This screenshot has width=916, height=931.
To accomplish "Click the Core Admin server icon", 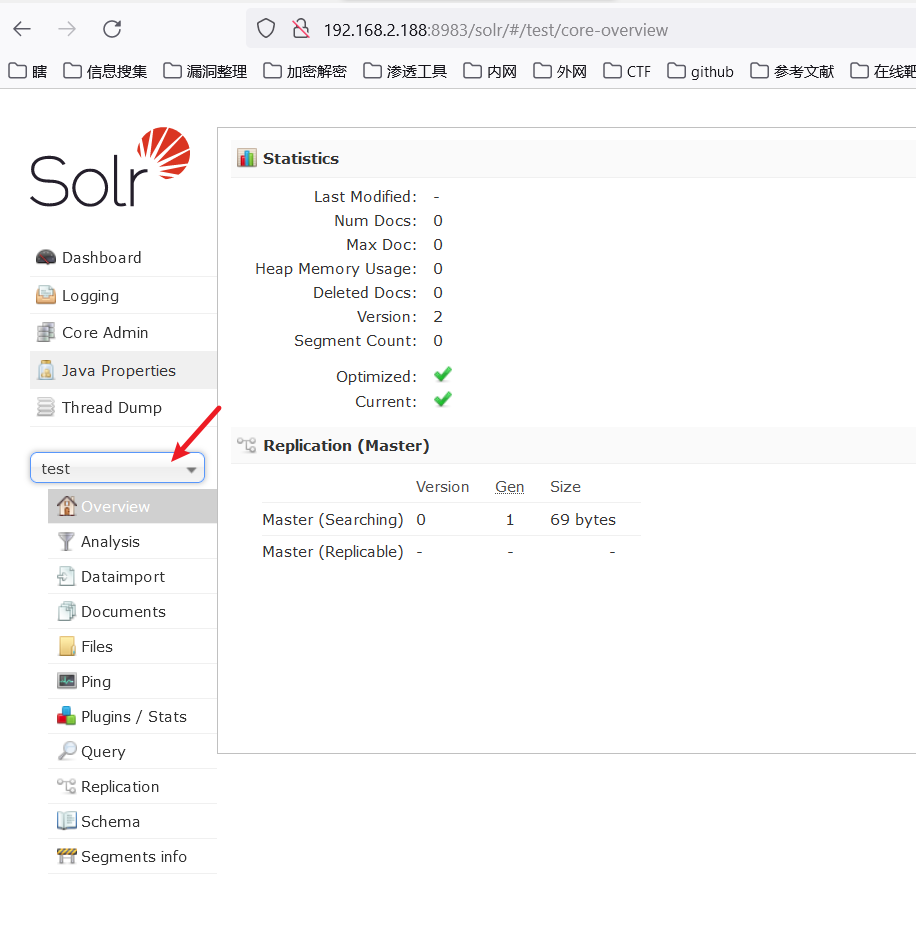I will coord(46,332).
